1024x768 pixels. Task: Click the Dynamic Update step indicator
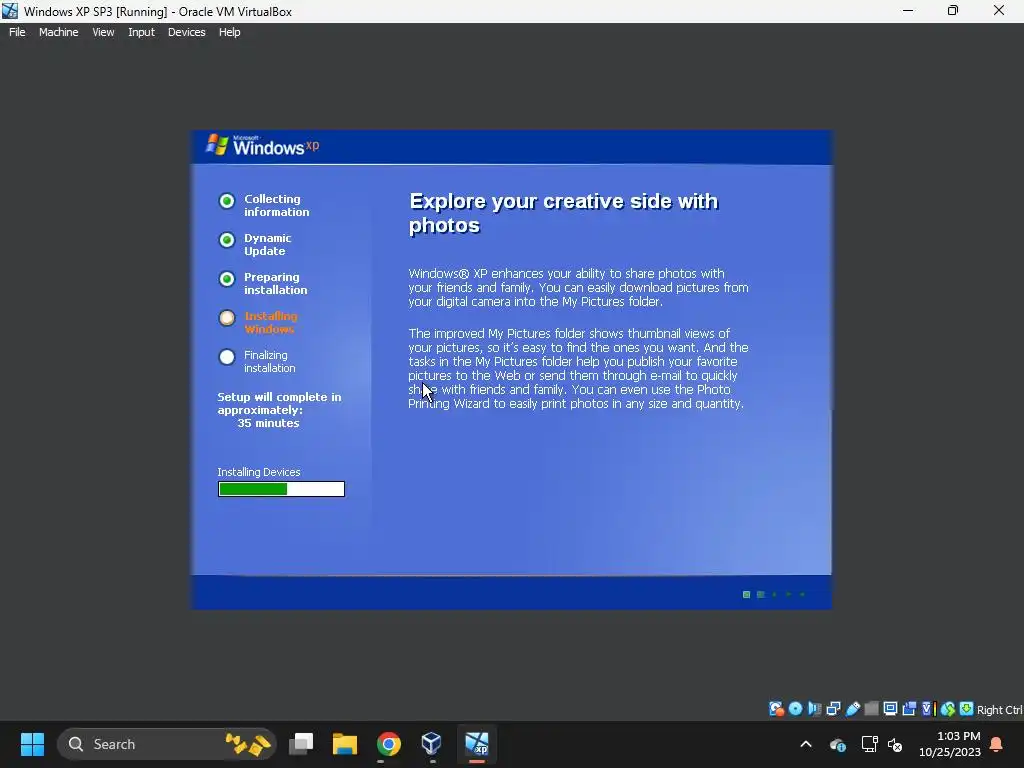227,240
